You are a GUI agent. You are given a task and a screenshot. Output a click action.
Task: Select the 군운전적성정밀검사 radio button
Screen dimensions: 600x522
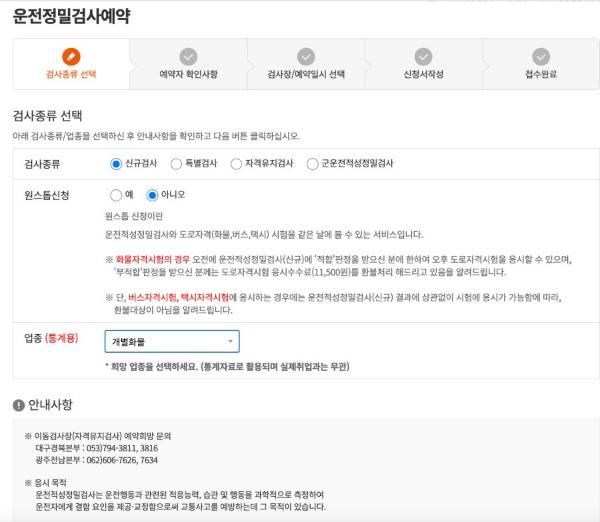click(x=312, y=164)
